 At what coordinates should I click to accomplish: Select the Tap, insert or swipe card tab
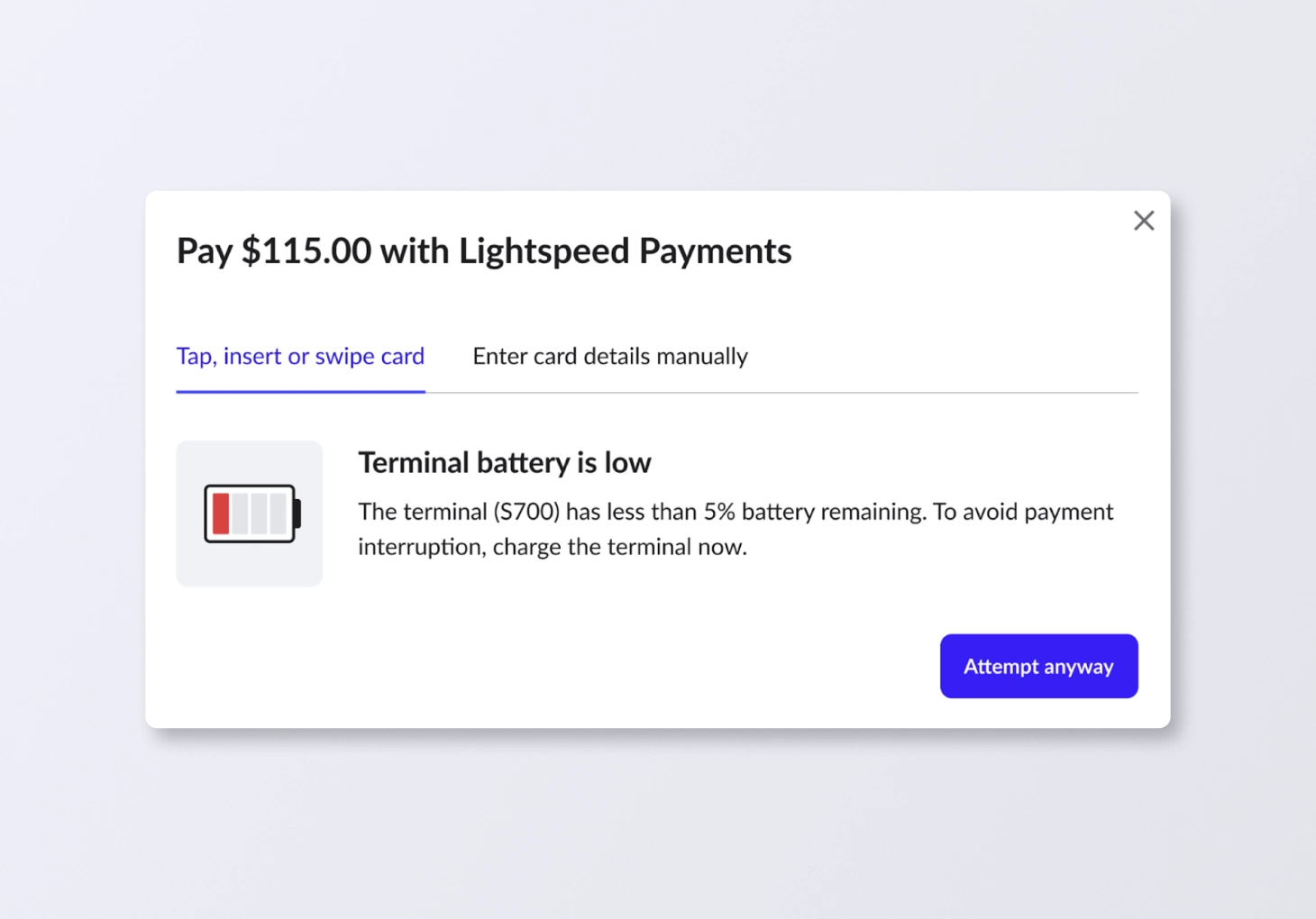point(300,356)
